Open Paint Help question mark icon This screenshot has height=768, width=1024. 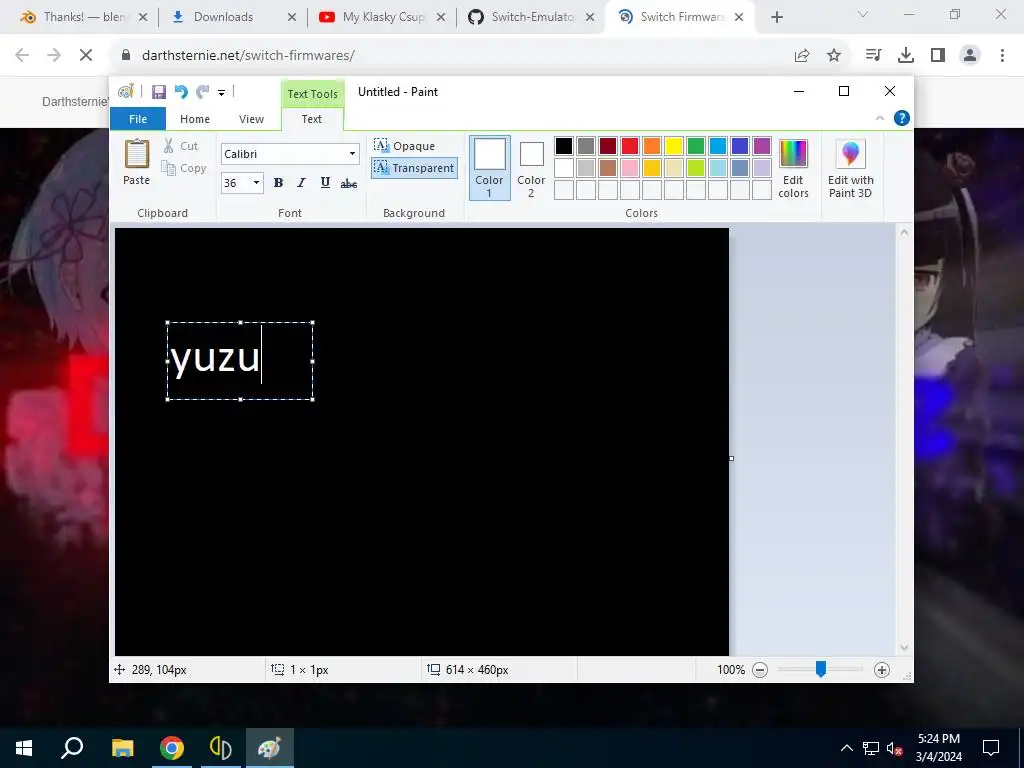(901, 118)
